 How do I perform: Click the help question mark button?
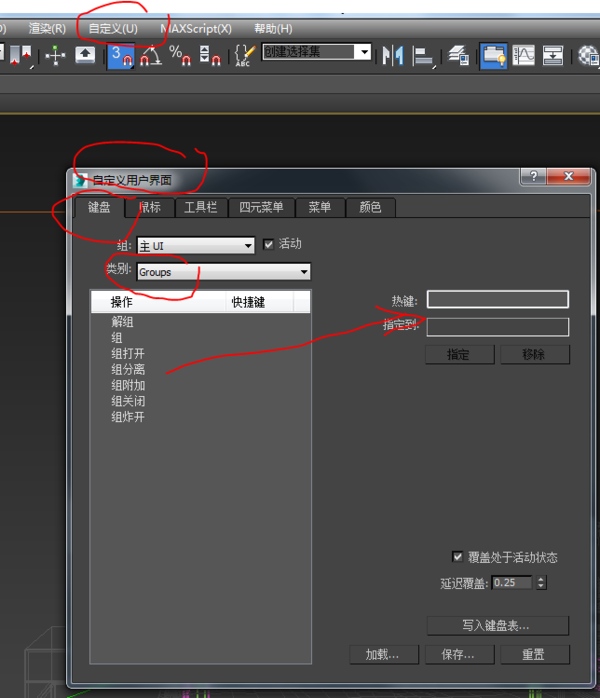tap(533, 176)
